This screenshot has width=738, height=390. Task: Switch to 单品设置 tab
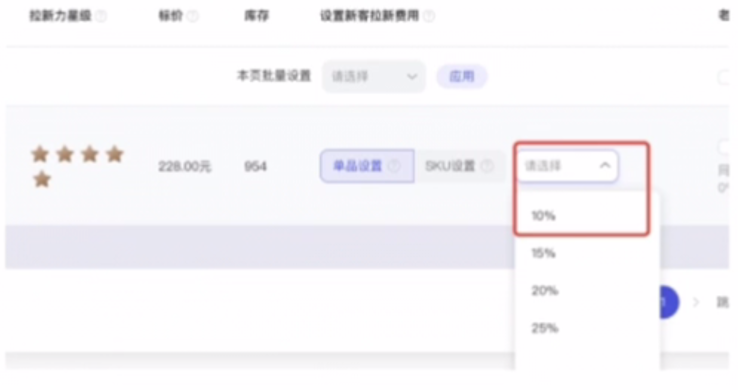[x=367, y=166]
